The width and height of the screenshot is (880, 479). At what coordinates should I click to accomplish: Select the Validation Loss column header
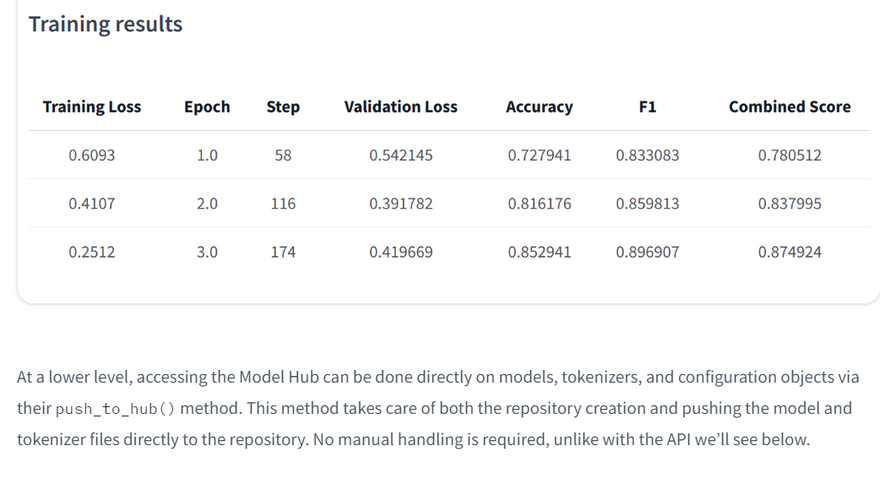(x=400, y=107)
